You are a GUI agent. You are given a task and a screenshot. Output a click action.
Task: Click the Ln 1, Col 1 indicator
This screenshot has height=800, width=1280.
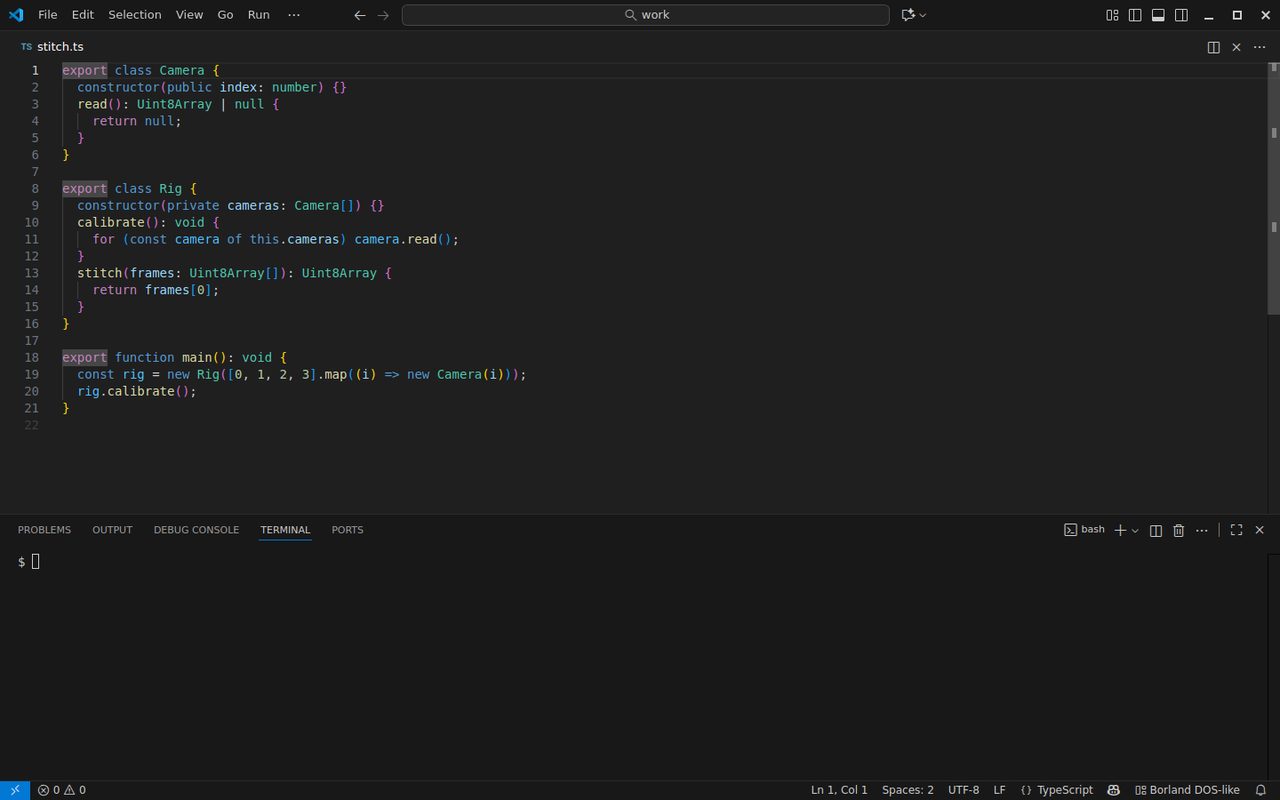(839, 790)
